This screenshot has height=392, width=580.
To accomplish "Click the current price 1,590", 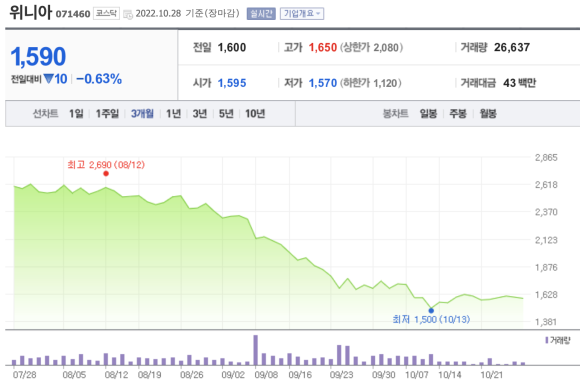I will pyautogui.click(x=38, y=57).
